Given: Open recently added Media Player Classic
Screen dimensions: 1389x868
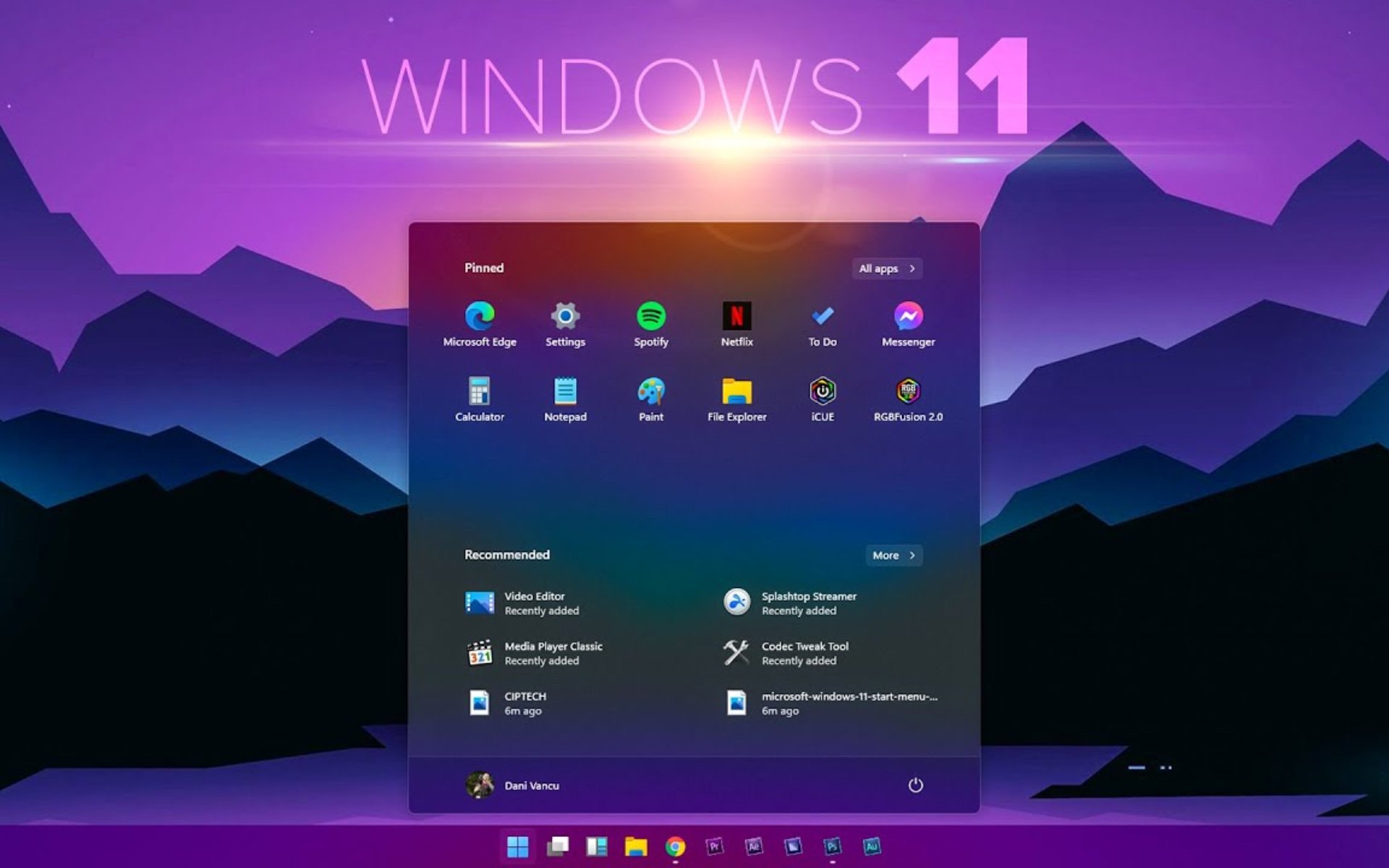Looking at the screenshot, I should pos(535,653).
